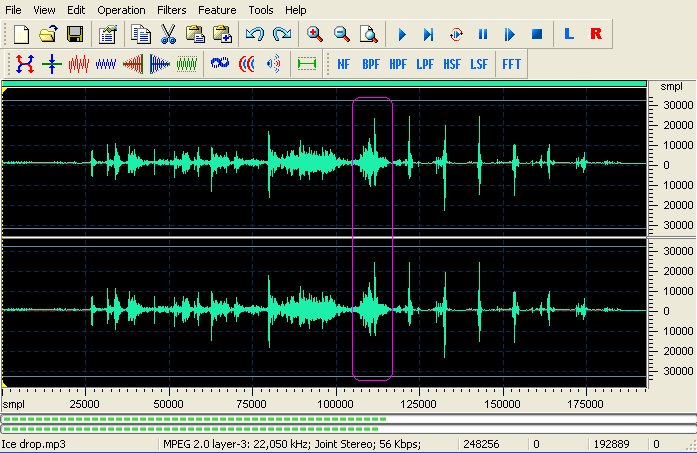Open the Filters menu
This screenshot has height=453, width=697.
(x=171, y=9)
